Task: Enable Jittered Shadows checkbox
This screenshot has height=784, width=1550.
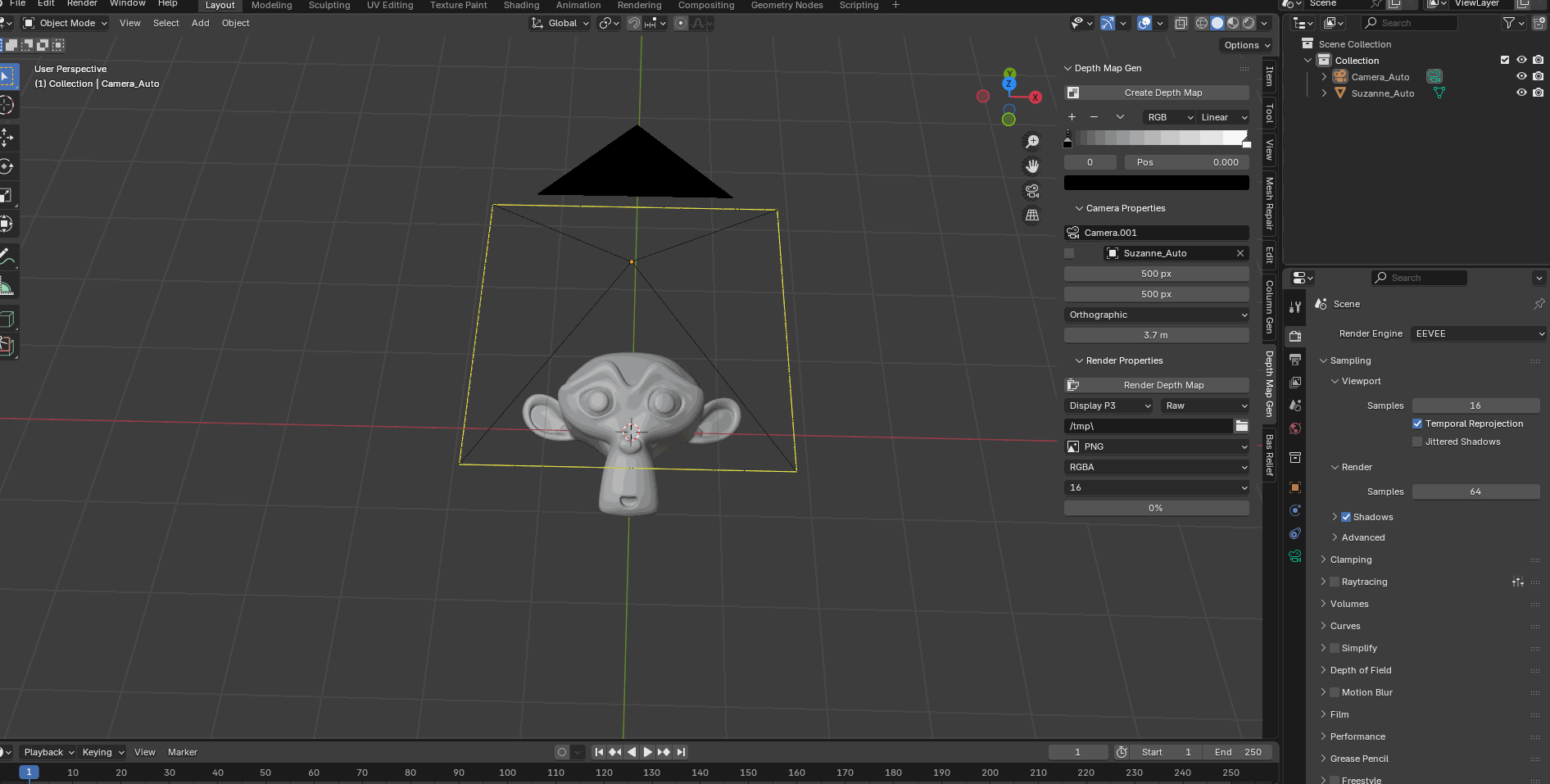Action: click(1417, 442)
